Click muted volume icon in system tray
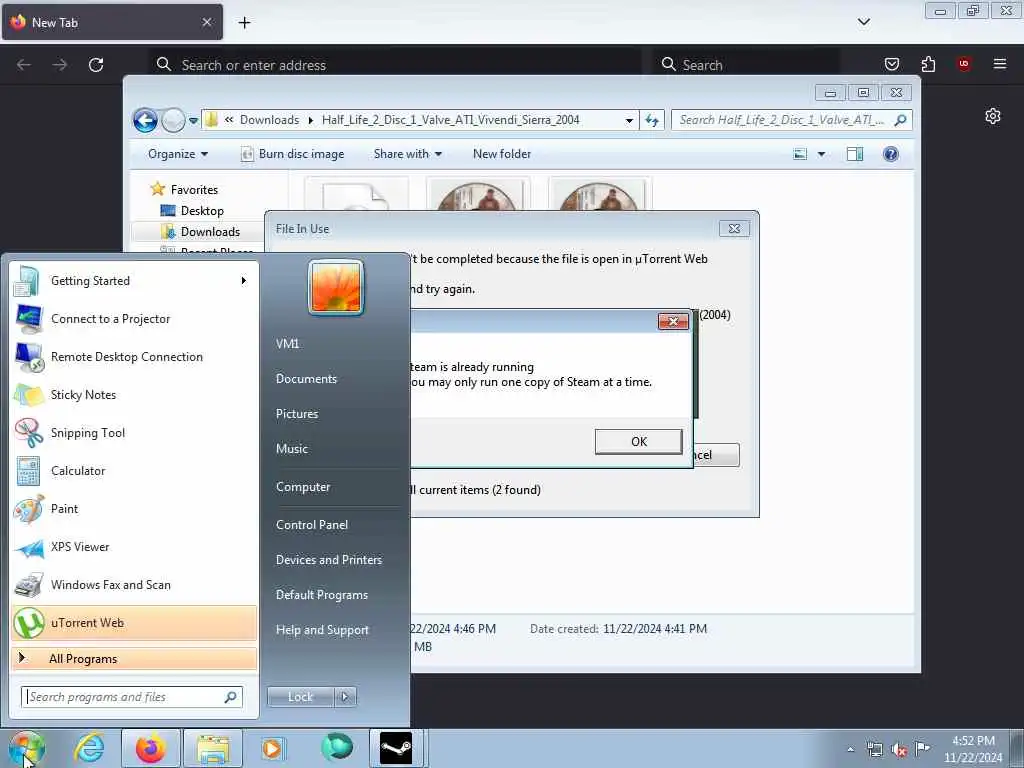Screen dimensions: 1024x768 click(x=899, y=750)
